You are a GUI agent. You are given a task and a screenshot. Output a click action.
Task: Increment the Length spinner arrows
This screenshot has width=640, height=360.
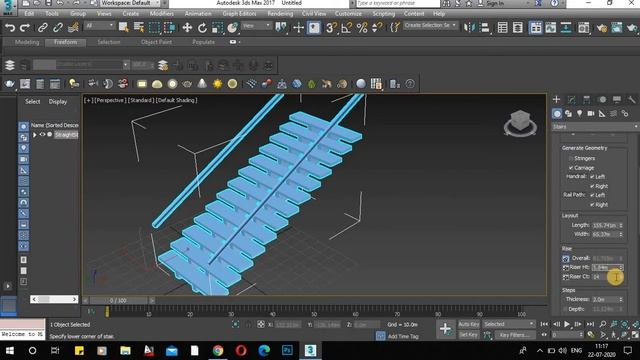click(621, 225)
